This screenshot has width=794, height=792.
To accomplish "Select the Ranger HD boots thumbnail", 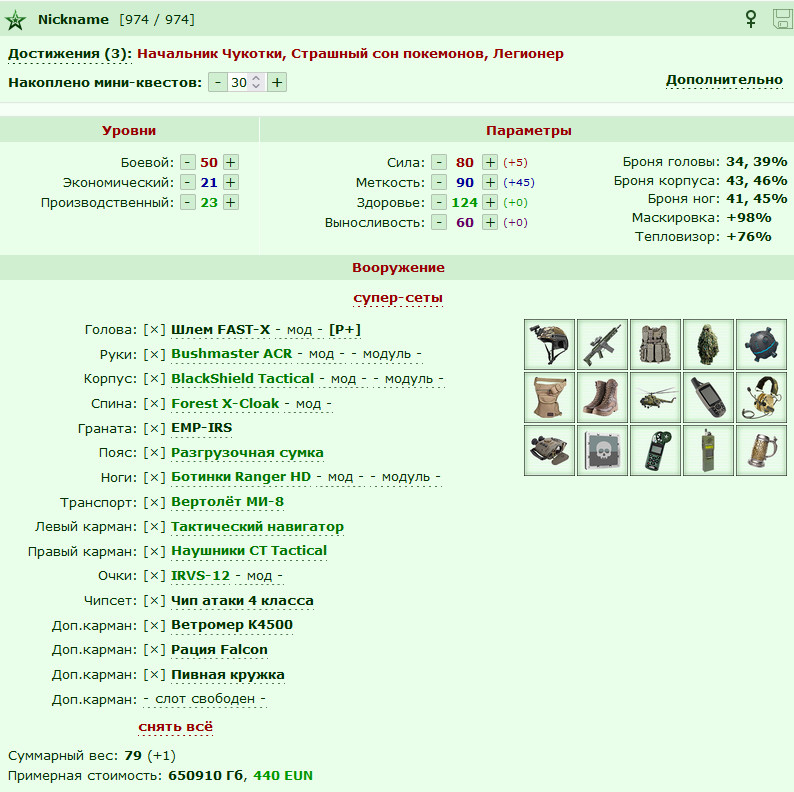I will [x=603, y=398].
